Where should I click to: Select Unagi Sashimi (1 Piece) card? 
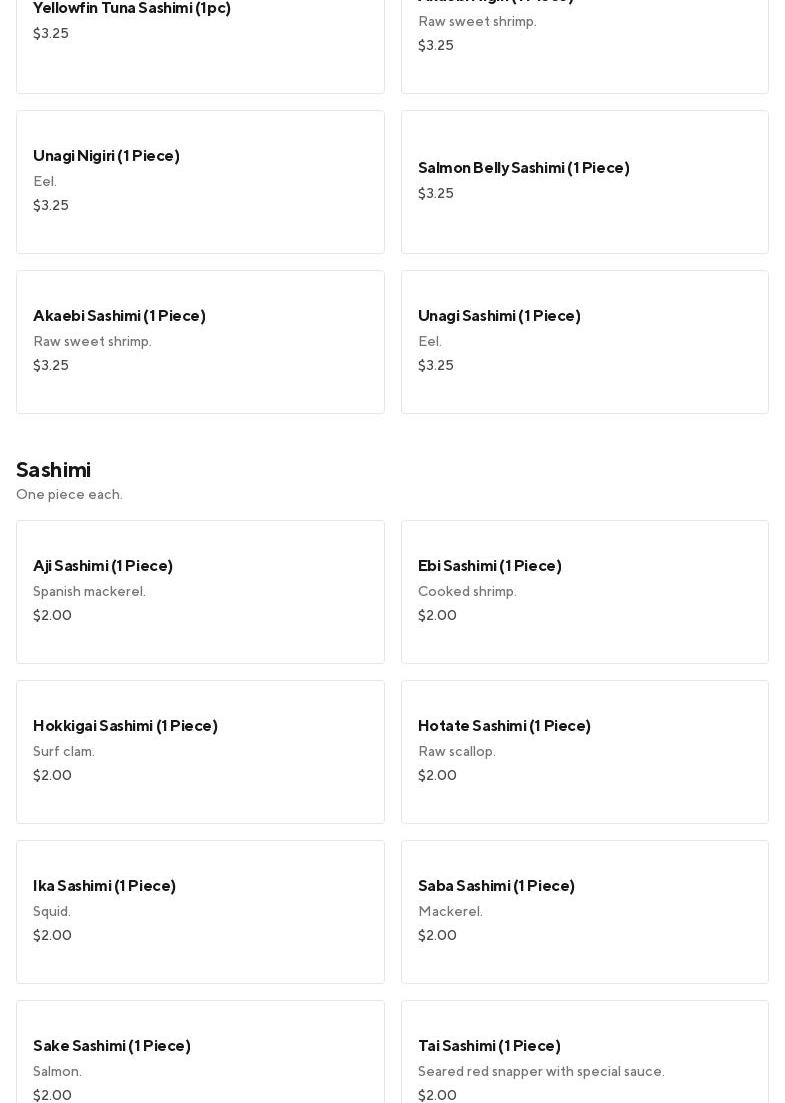click(584, 341)
